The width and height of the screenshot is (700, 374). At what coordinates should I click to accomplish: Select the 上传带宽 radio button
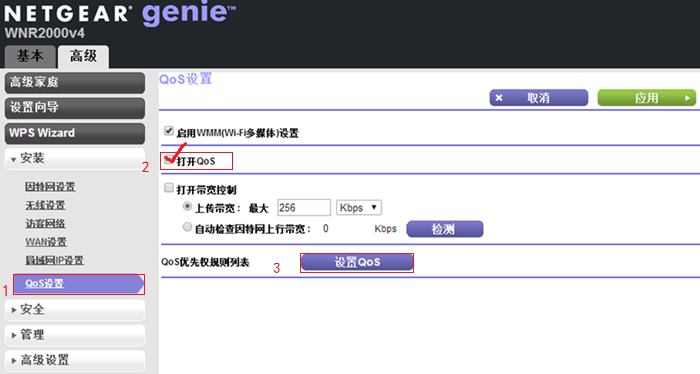[188, 206]
